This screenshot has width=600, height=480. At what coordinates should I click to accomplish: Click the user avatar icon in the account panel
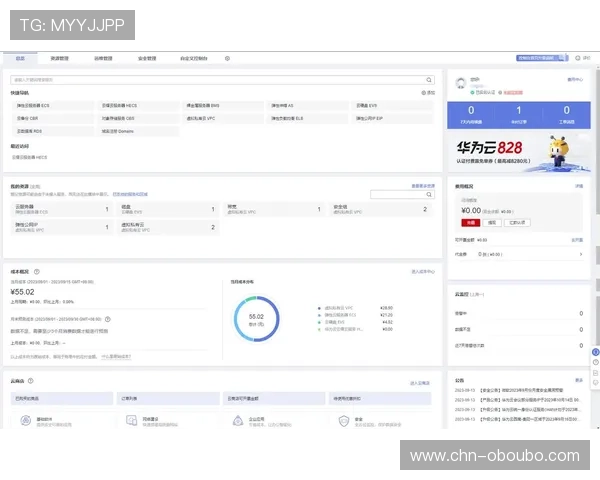(463, 80)
